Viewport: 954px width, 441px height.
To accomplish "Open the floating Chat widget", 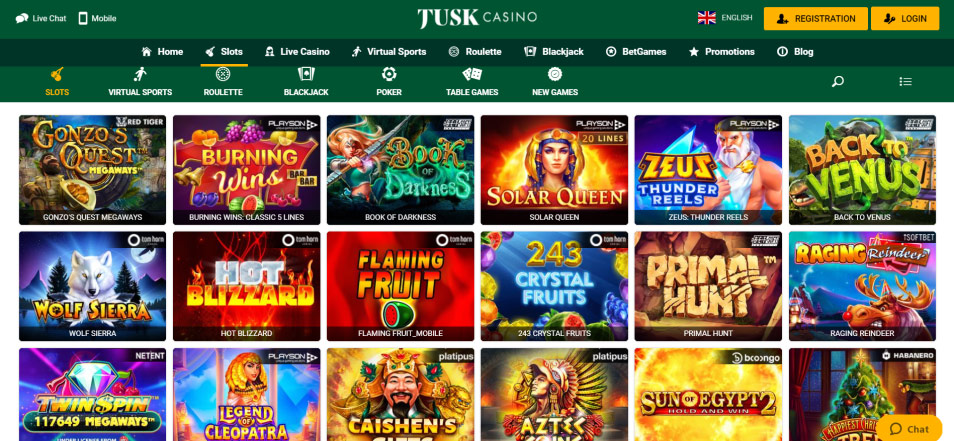I will (x=909, y=428).
